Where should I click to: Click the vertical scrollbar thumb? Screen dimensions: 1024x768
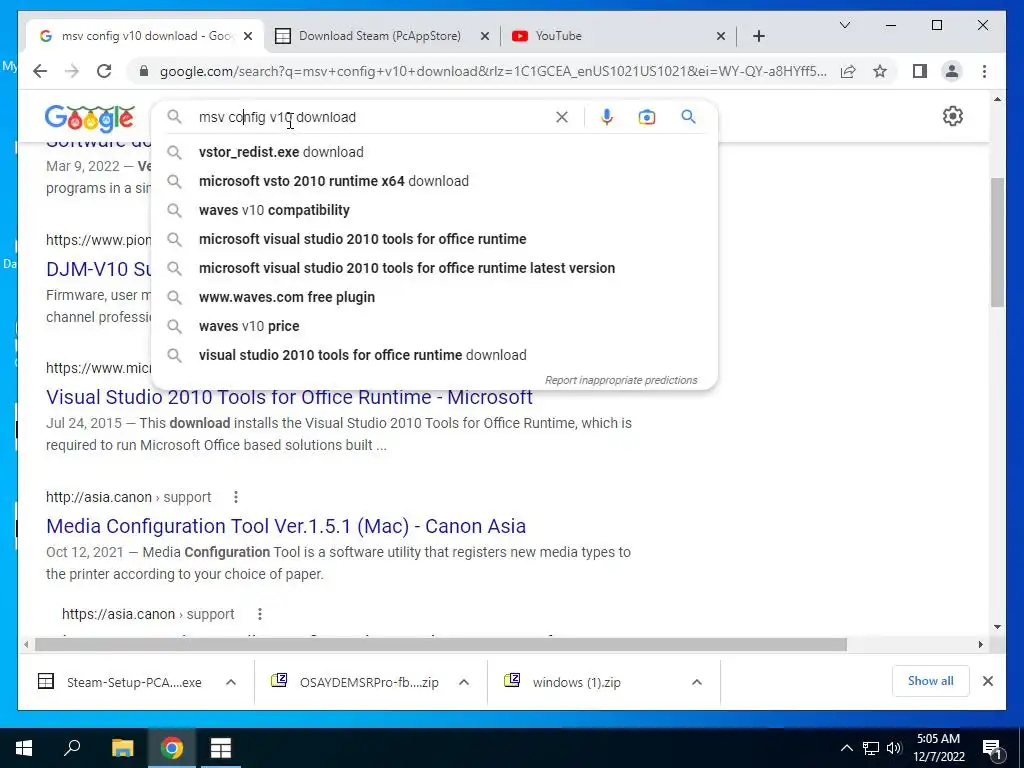point(997,242)
